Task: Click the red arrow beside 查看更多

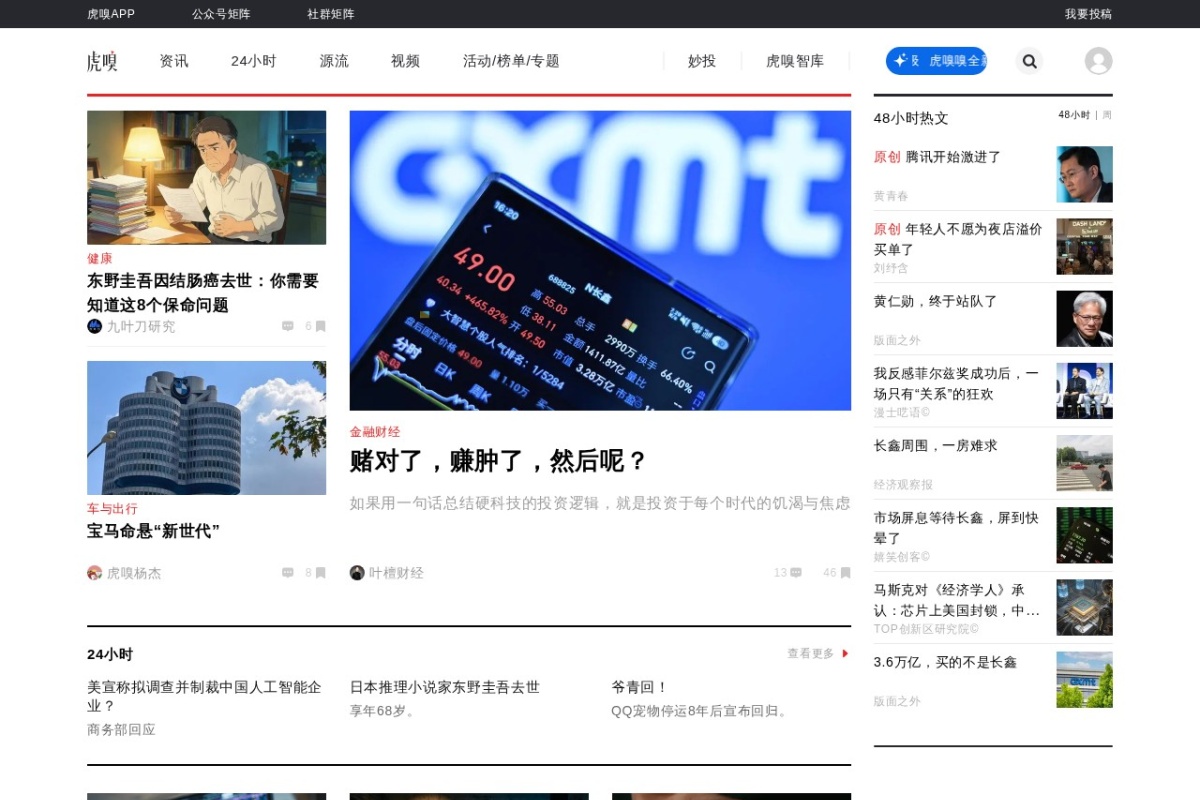Action: pyautogui.click(x=845, y=653)
